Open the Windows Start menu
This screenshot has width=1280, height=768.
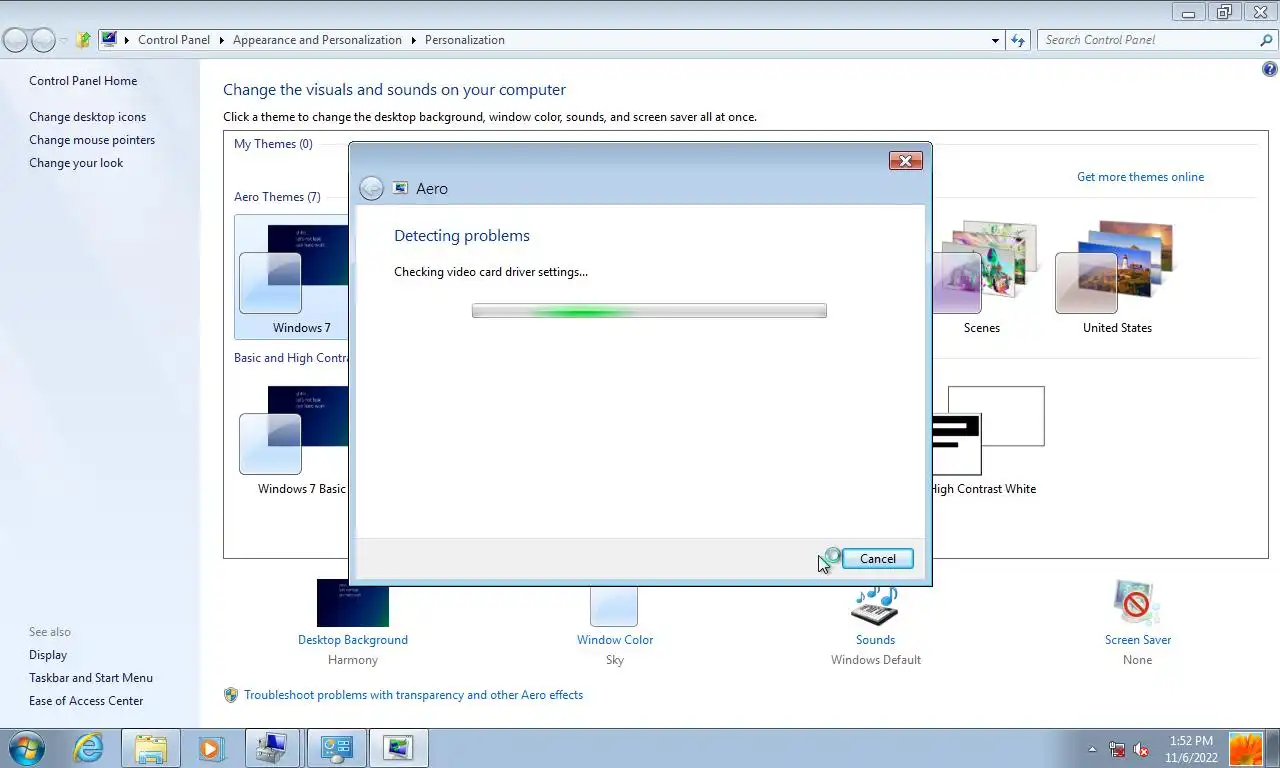point(27,748)
